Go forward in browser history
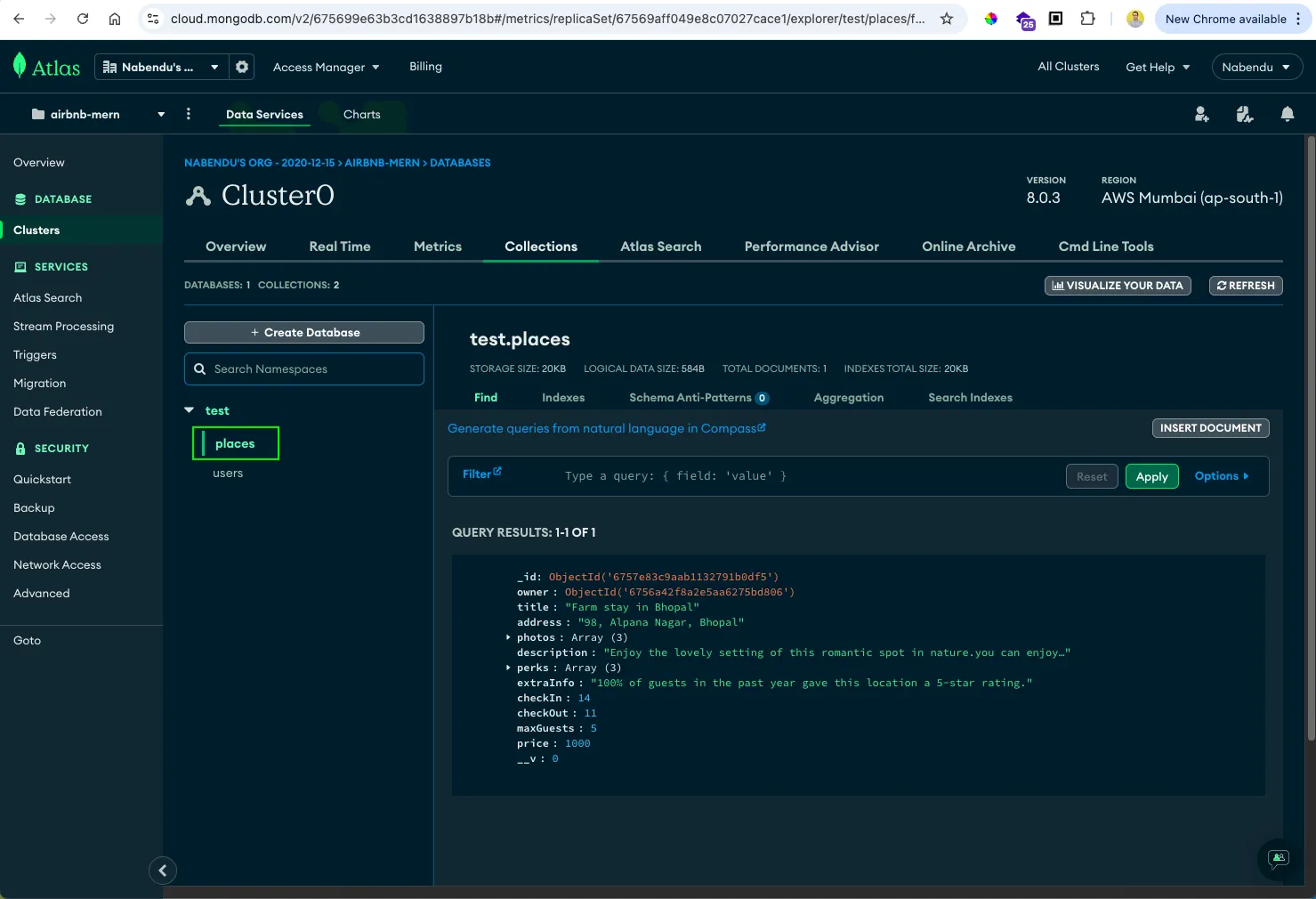Viewport: 1316px width, 899px height. pyautogui.click(x=51, y=19)
